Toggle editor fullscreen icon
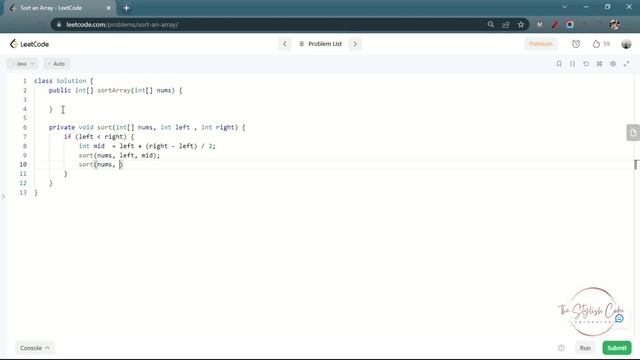 tap(627, 64)
